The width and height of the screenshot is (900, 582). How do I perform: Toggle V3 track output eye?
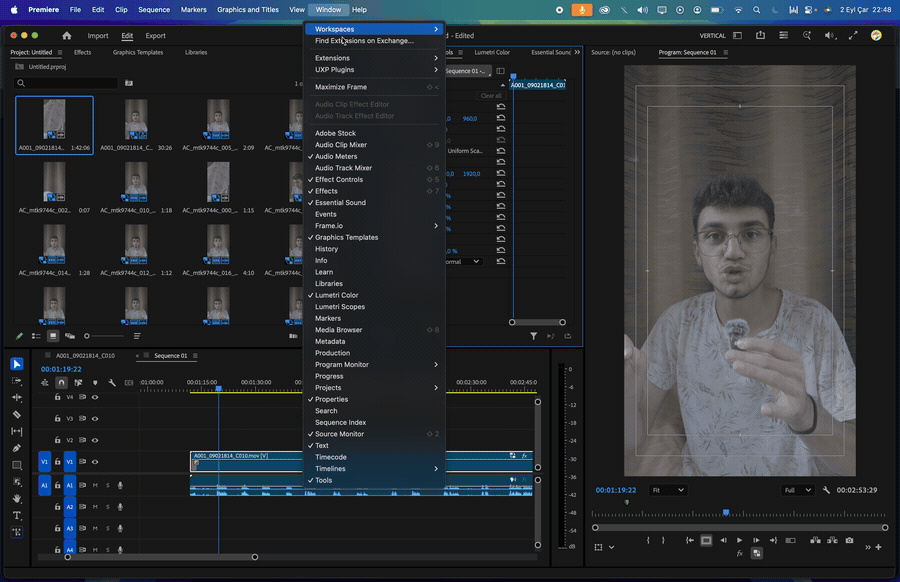pyautogui.click(x=95, y=419)
